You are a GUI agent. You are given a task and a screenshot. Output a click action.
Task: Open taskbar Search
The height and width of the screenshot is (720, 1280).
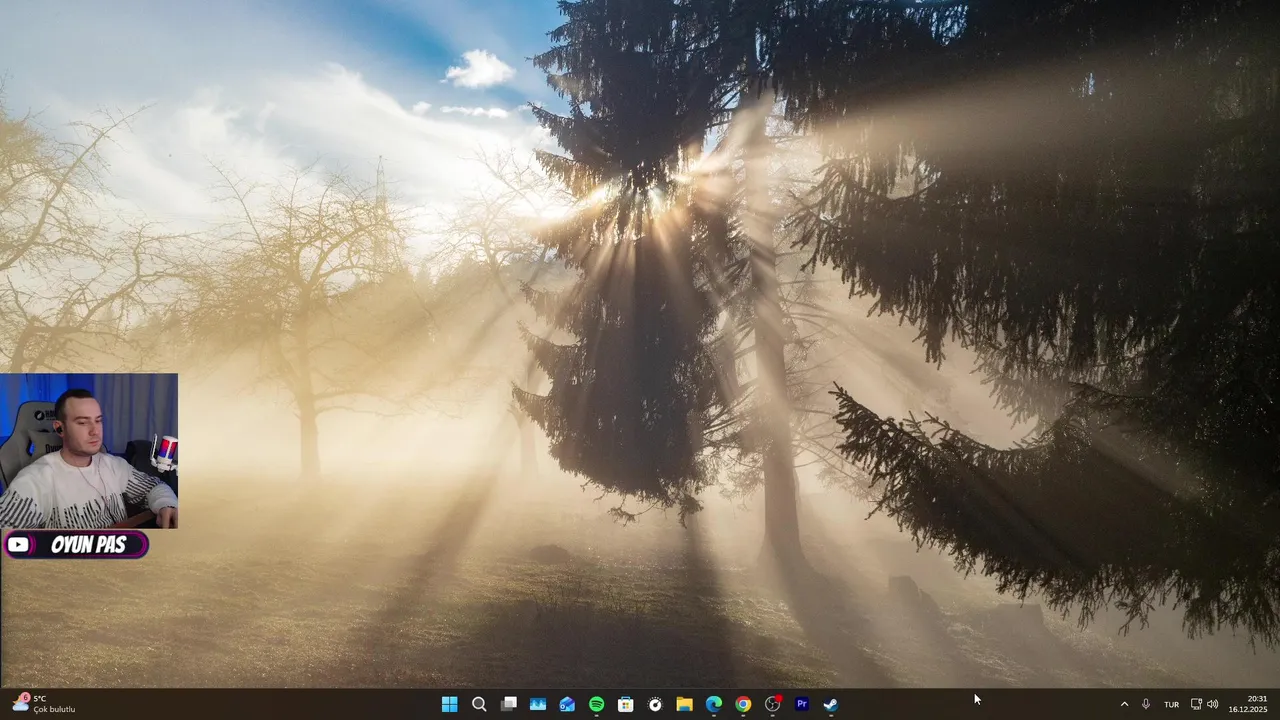pyautogui.click(x=479, y=704)
